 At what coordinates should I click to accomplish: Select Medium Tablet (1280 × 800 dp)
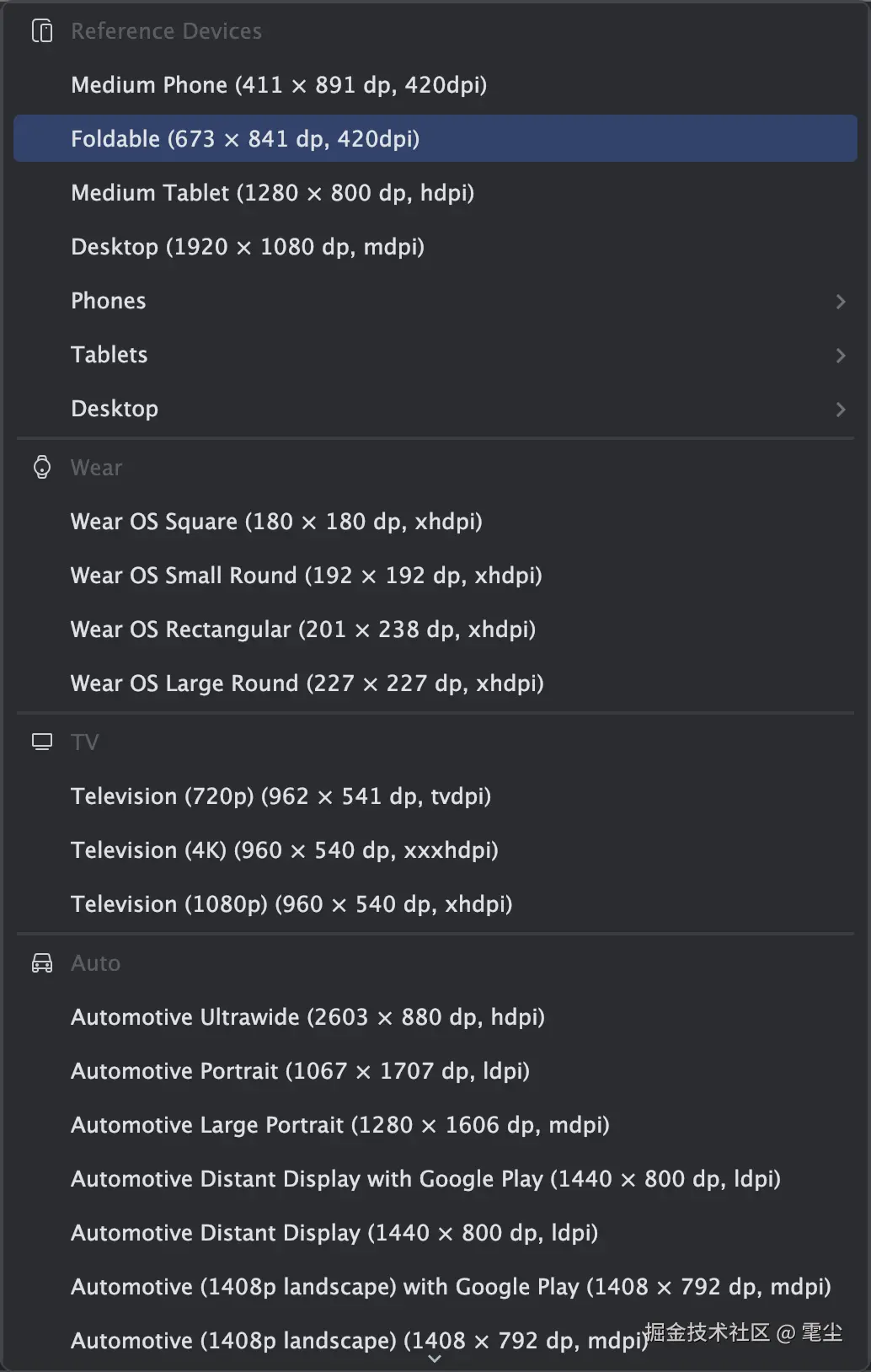(x=272, y=193)
